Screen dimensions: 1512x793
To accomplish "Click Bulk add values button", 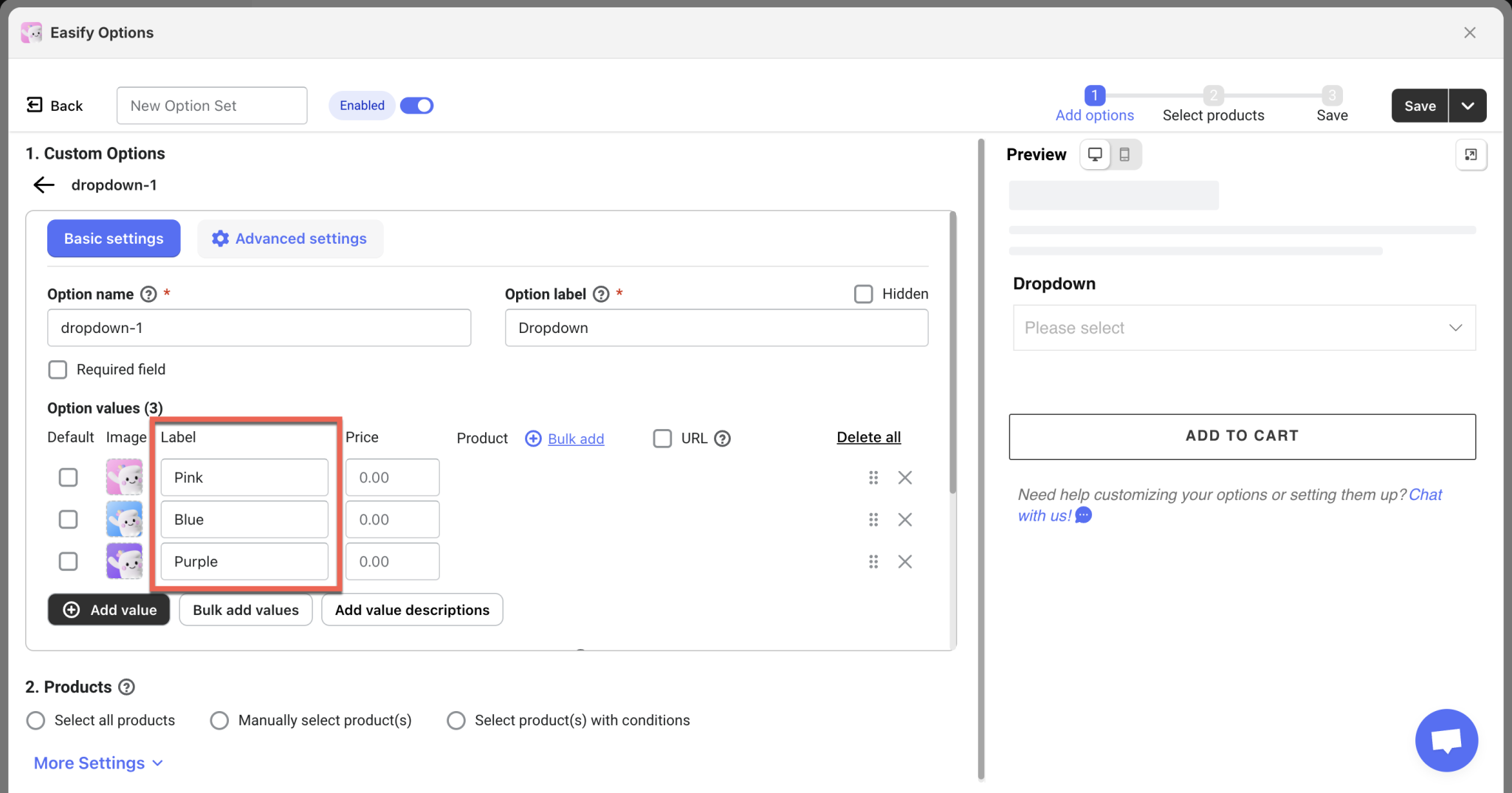I will (x=246, y=610).
